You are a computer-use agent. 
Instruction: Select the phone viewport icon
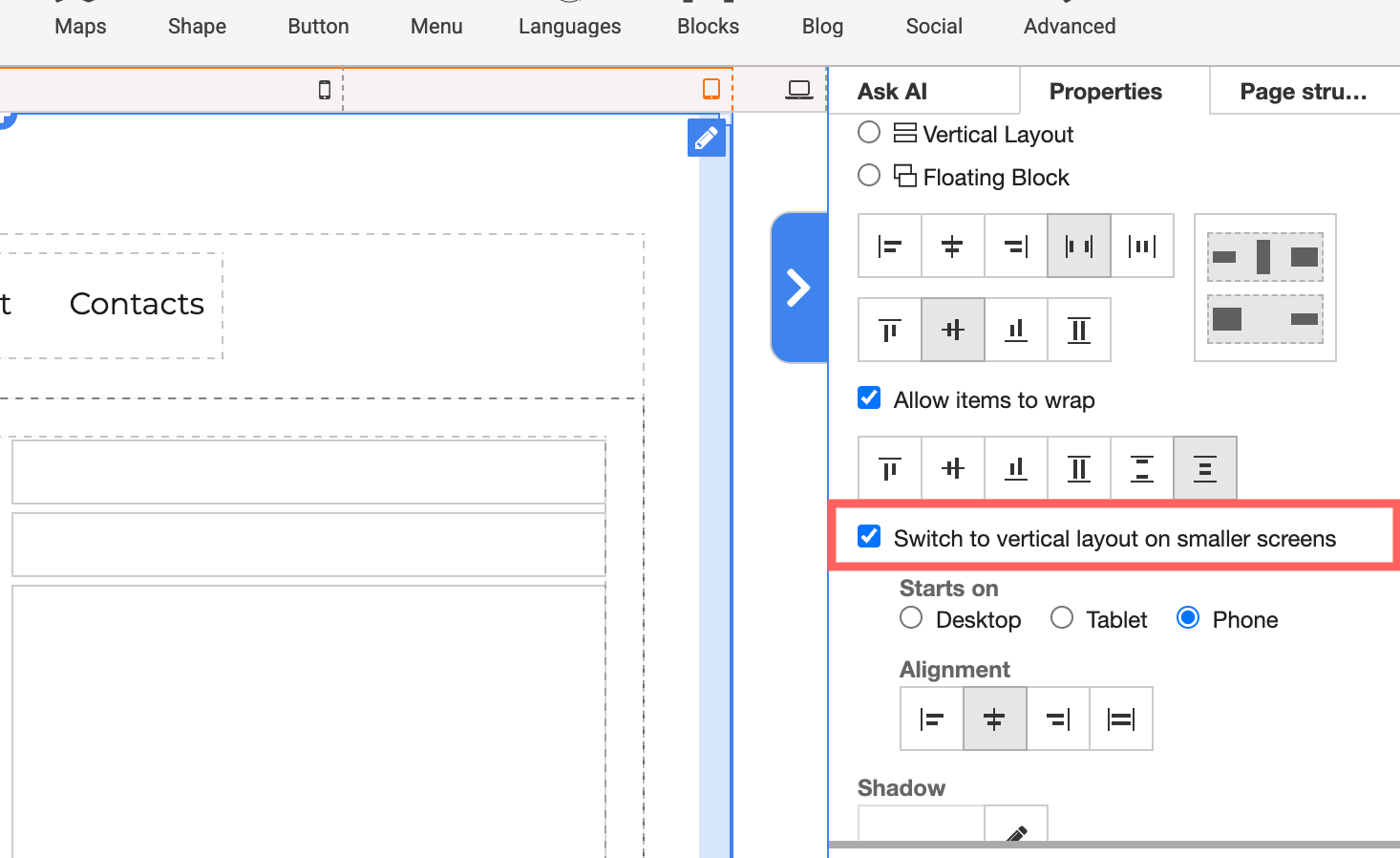point(325,90)
